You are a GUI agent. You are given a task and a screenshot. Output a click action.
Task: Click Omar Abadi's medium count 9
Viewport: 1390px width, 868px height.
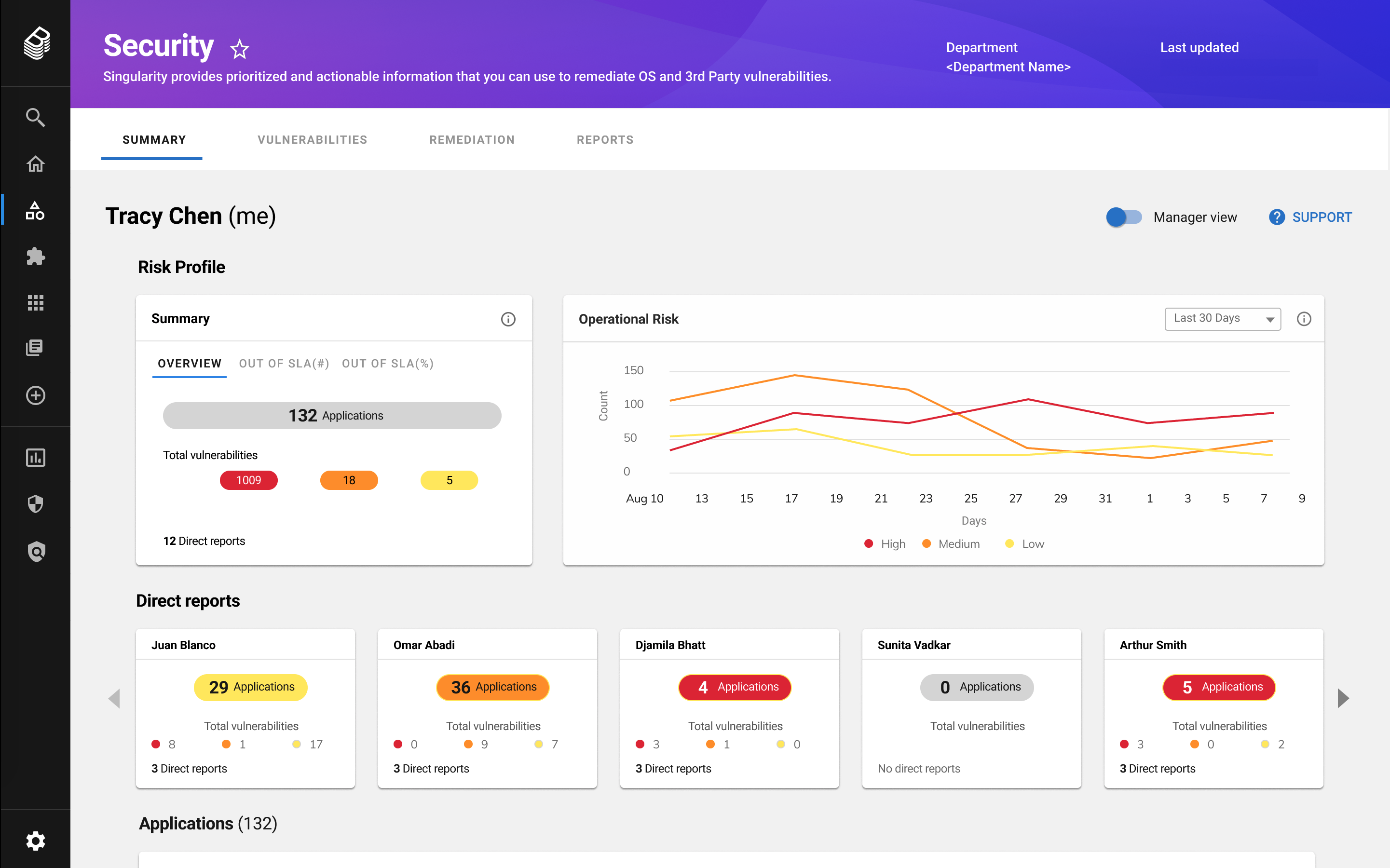(484, 744)
